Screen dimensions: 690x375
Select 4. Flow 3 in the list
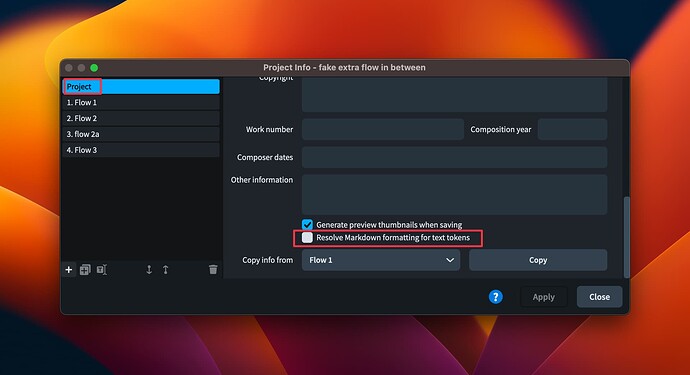pyautogui.click(x=141, y=150)
